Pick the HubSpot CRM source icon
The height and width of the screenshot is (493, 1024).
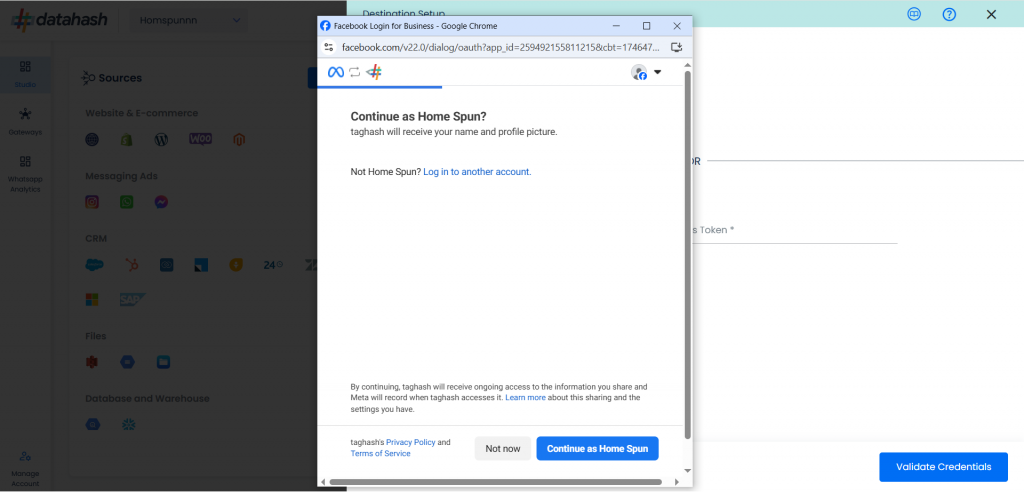pyautogui.click(x=131, y=265)
